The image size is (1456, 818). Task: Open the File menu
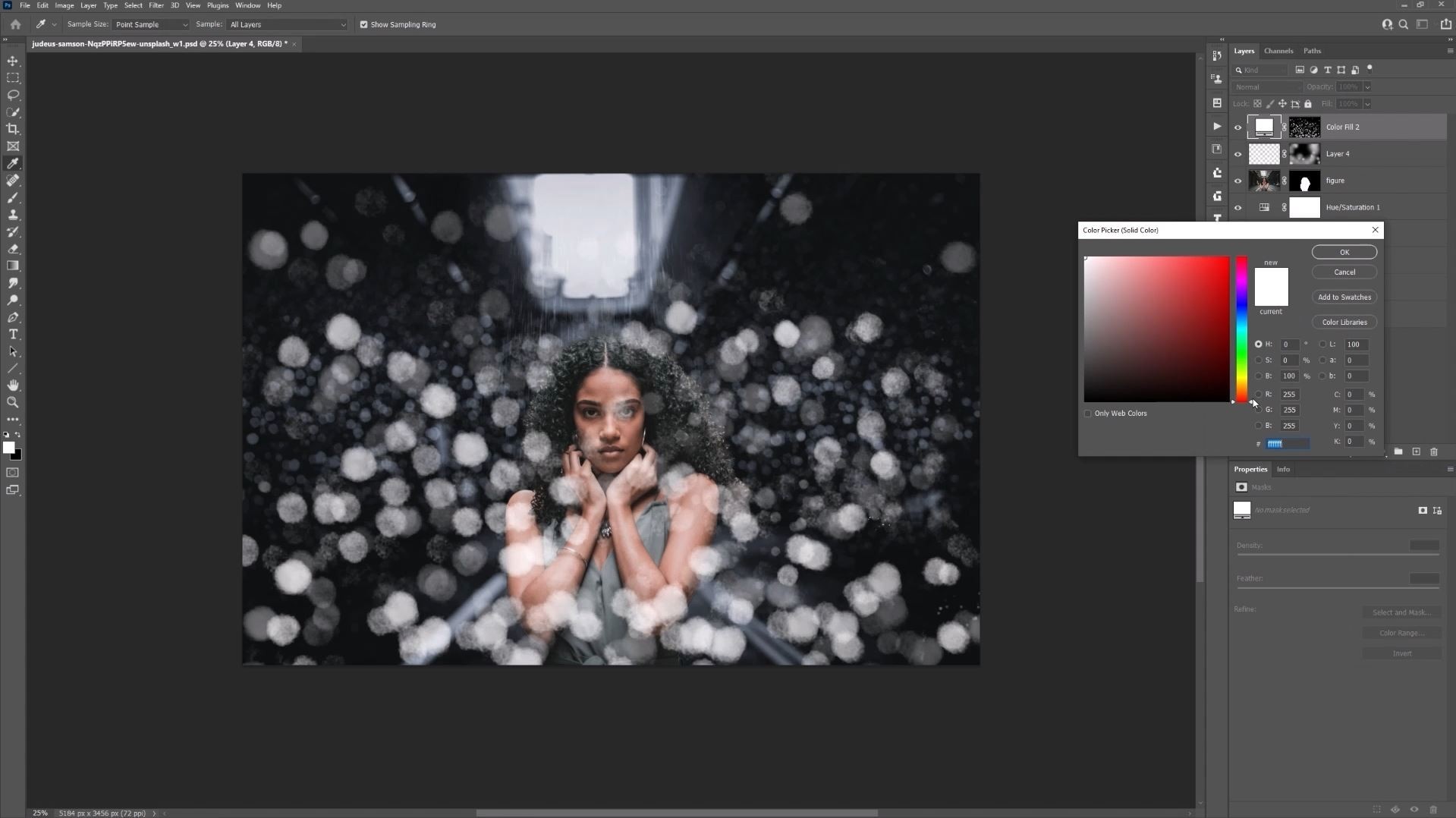point(25,5)
